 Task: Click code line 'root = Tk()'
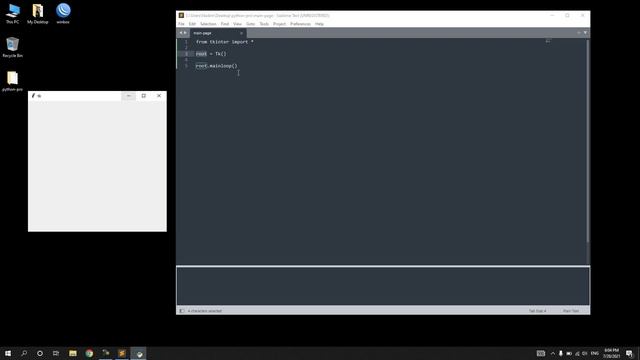tap(211, 54)
